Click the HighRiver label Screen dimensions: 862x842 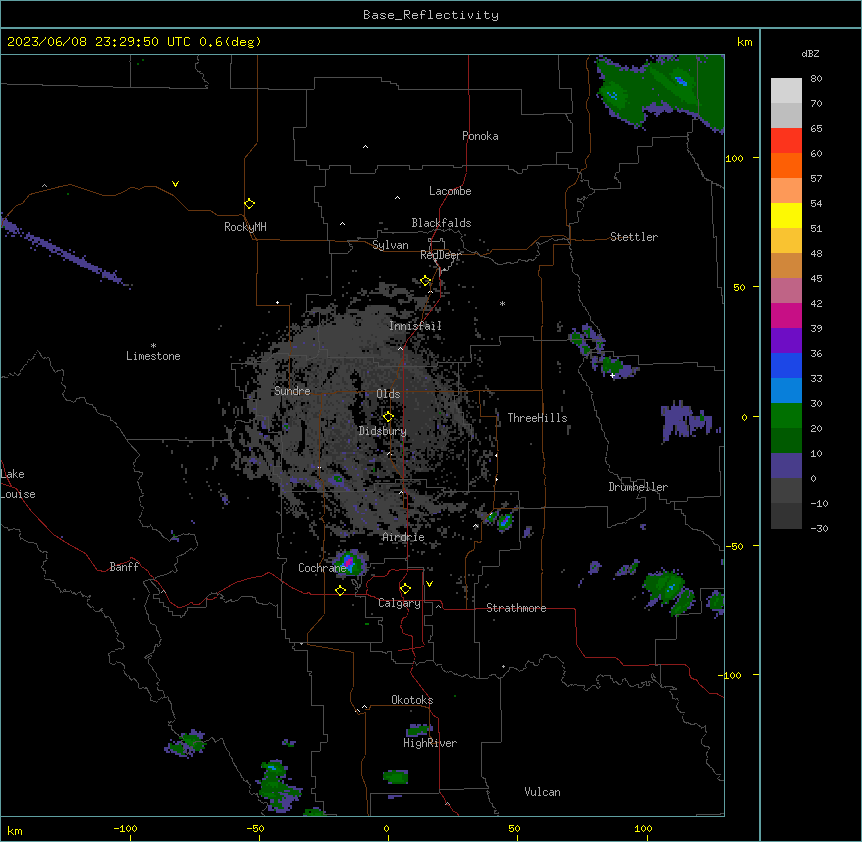tap(430, 743)
